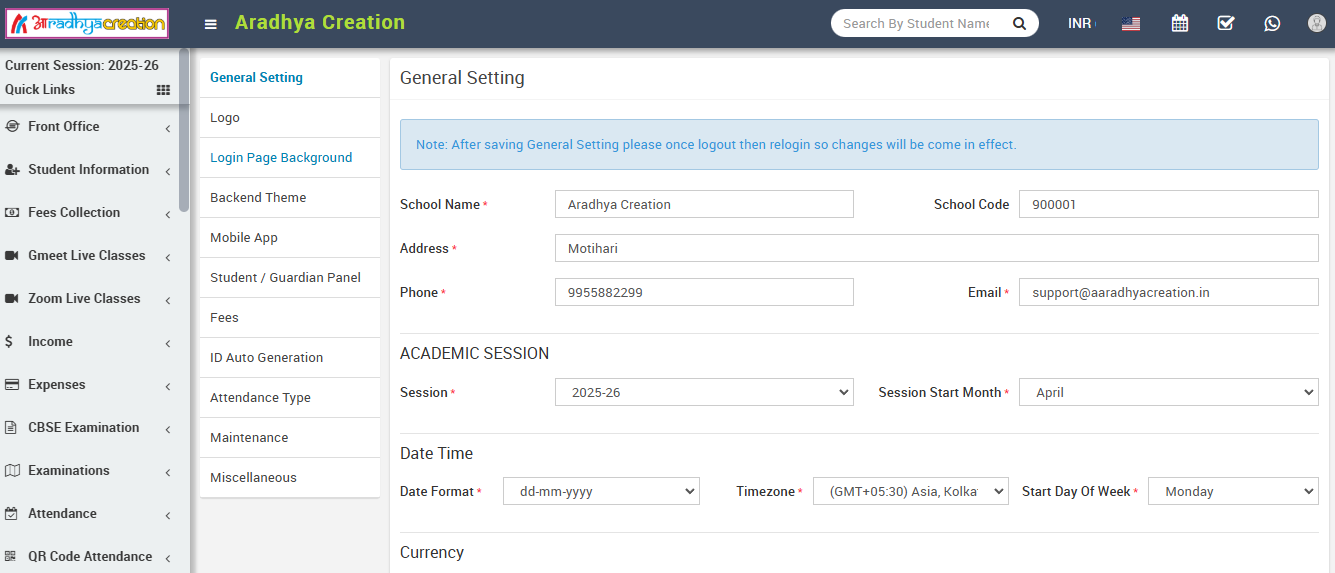
Task: Open the Timezone dropdown
Action: tap(910, 491)
